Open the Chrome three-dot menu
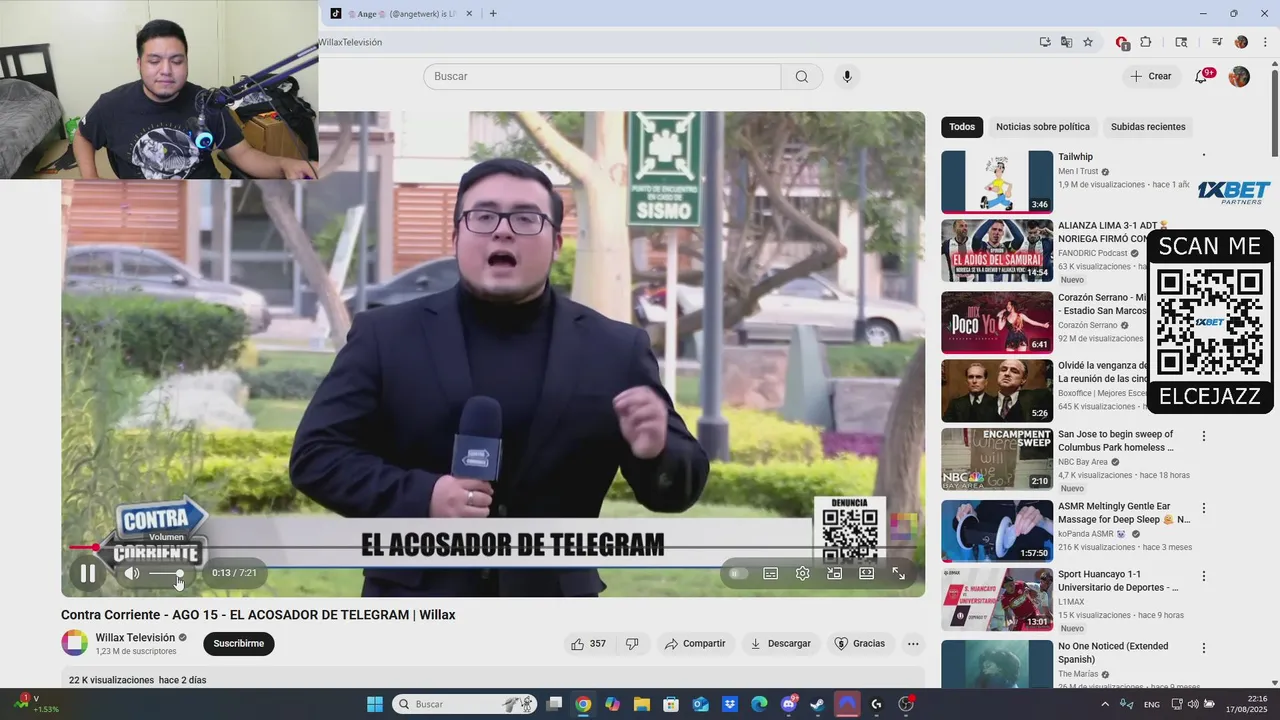The height and width of the screenshot is (720, 1280). (1265, 42)
